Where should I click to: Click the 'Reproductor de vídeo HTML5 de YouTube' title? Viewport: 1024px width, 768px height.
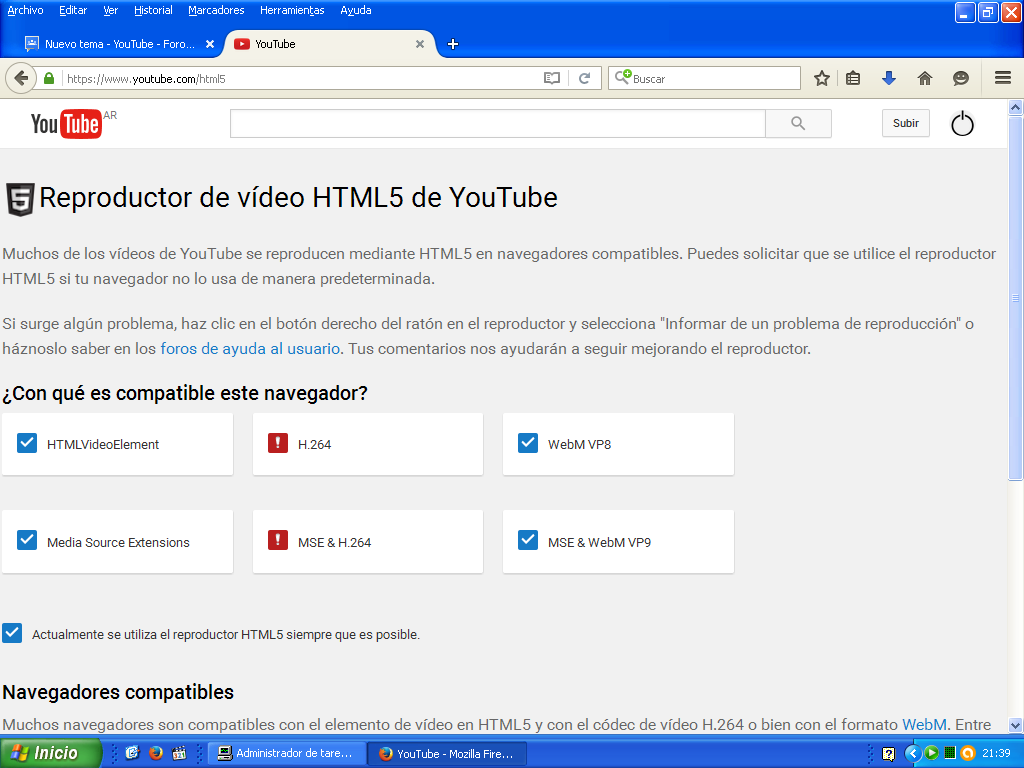click(298, 198)
